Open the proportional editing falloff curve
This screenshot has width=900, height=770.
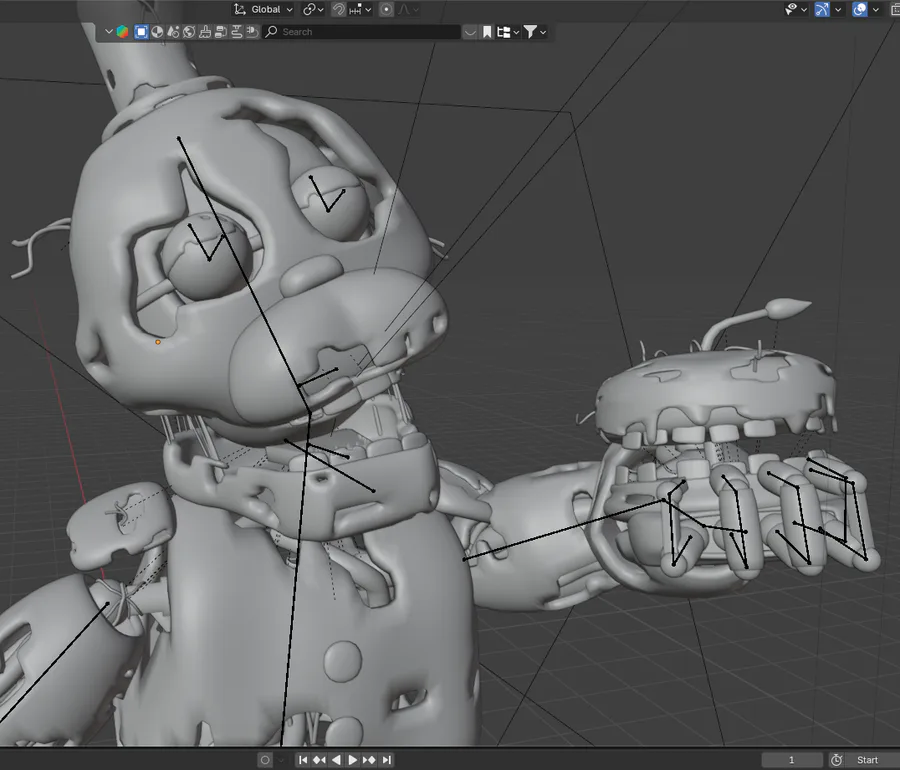pos(408,9)
